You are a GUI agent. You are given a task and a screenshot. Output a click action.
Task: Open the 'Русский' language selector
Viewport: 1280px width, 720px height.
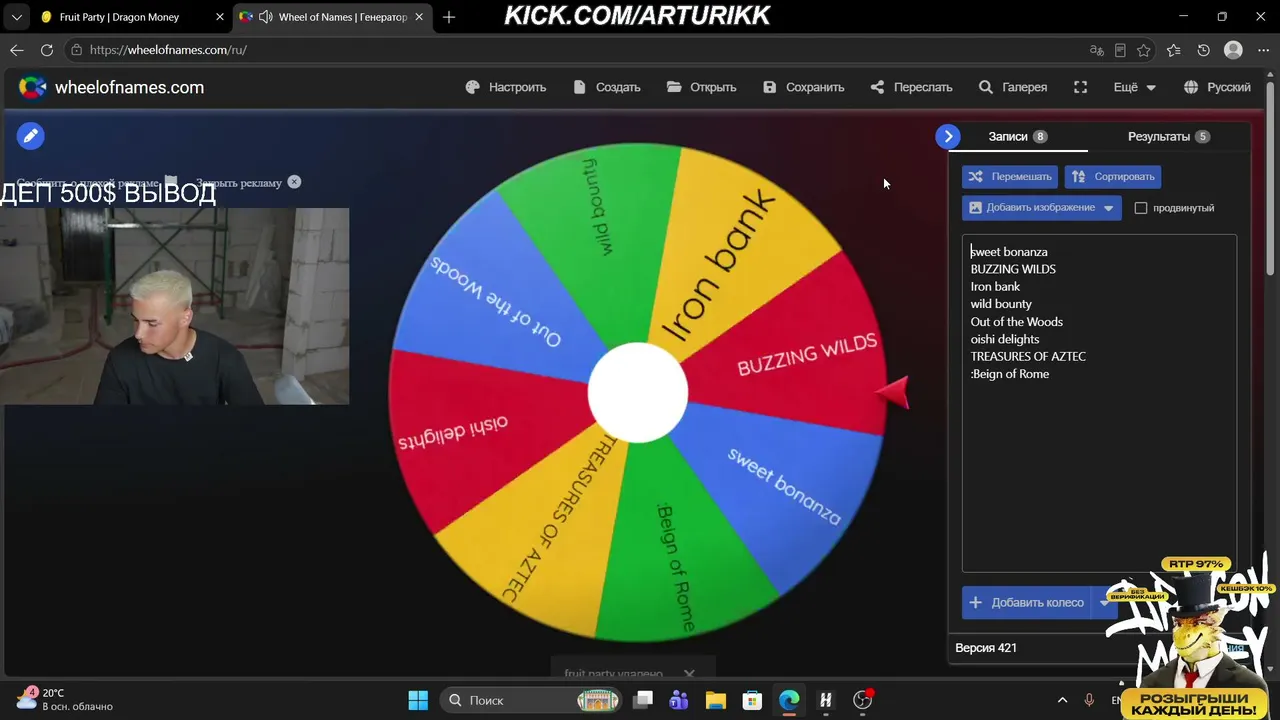coord(1217,87)
